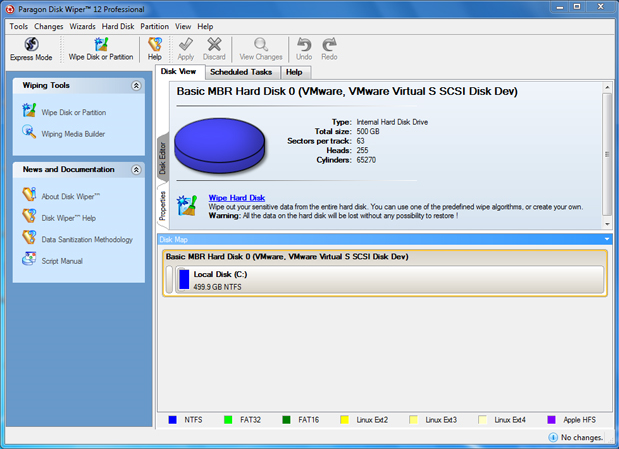Collapse the Wiping Tools panel
The width and height of the screenshot is (619, 449).
[x=136, y=86]
